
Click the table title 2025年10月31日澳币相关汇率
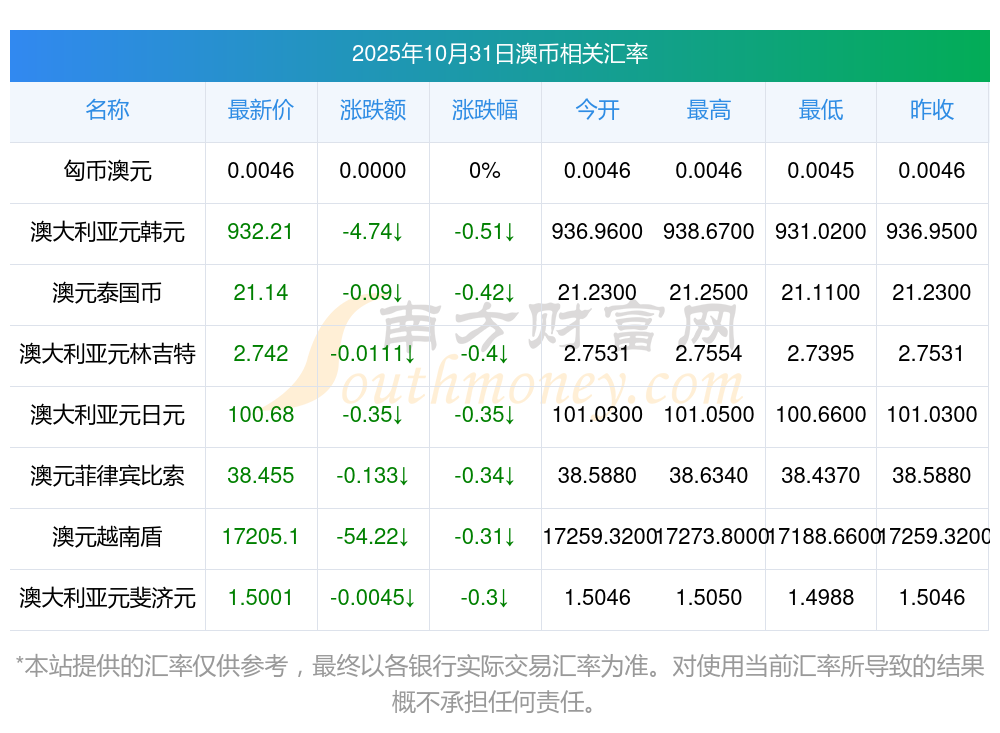pos(499,54)
